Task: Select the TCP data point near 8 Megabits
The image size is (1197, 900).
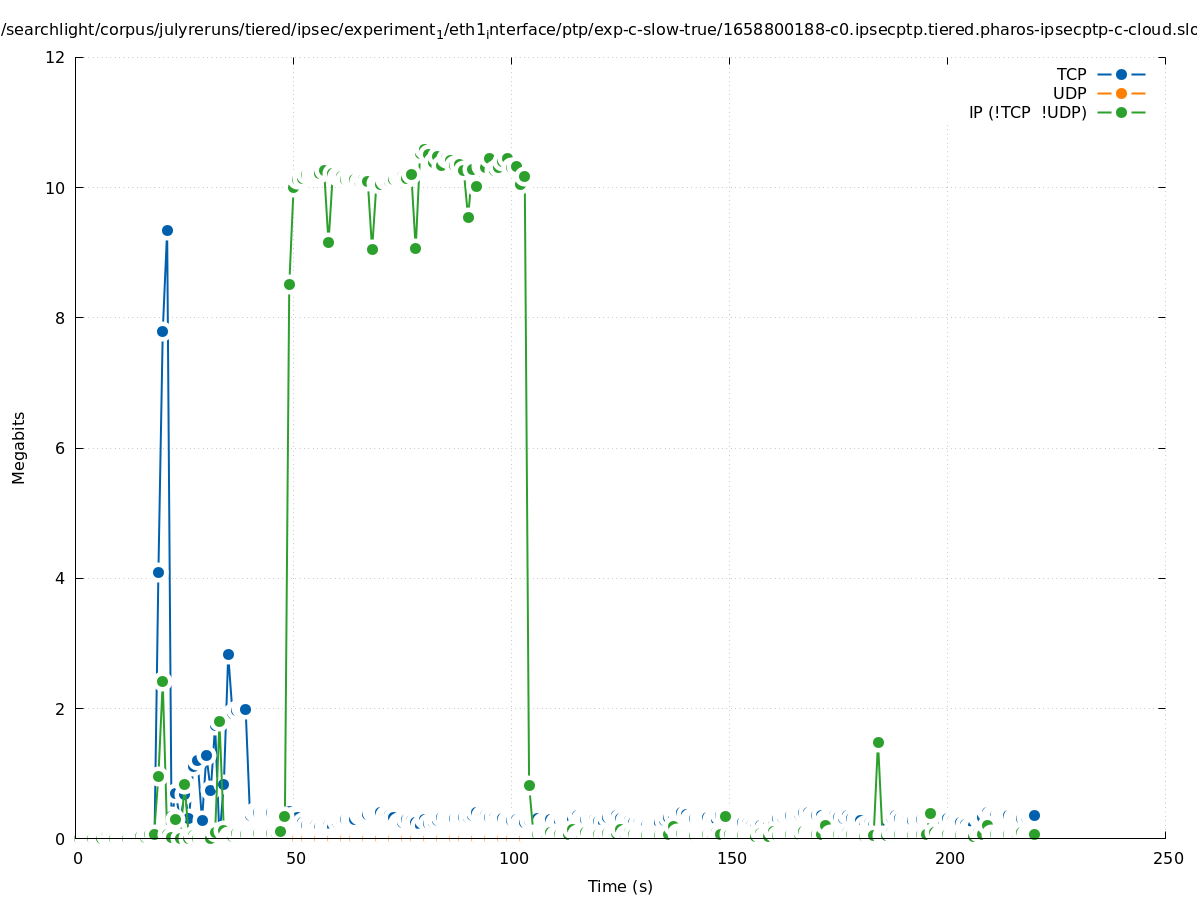Action: (162, 331)
